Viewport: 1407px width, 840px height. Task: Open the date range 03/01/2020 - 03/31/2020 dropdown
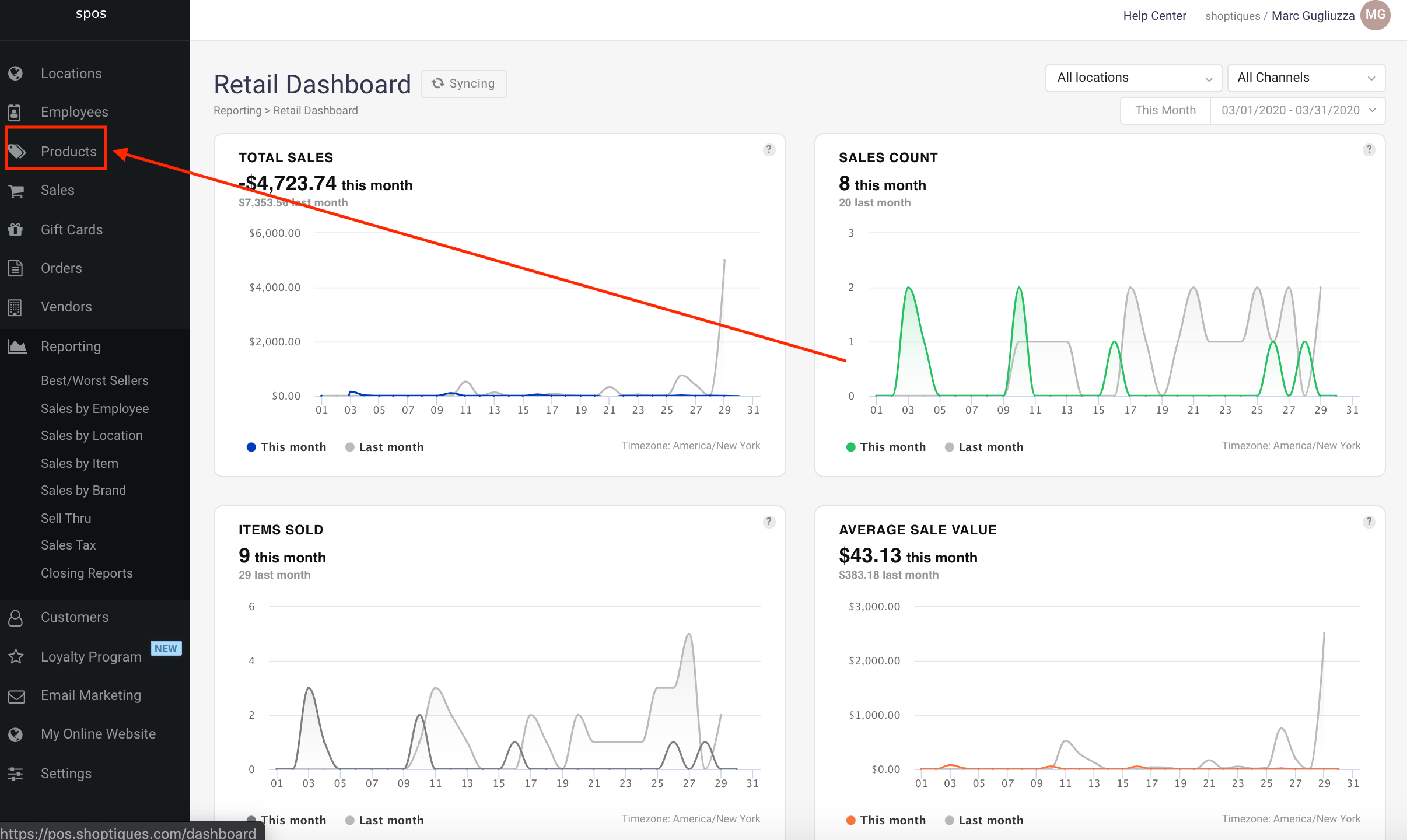point(1298,110)
